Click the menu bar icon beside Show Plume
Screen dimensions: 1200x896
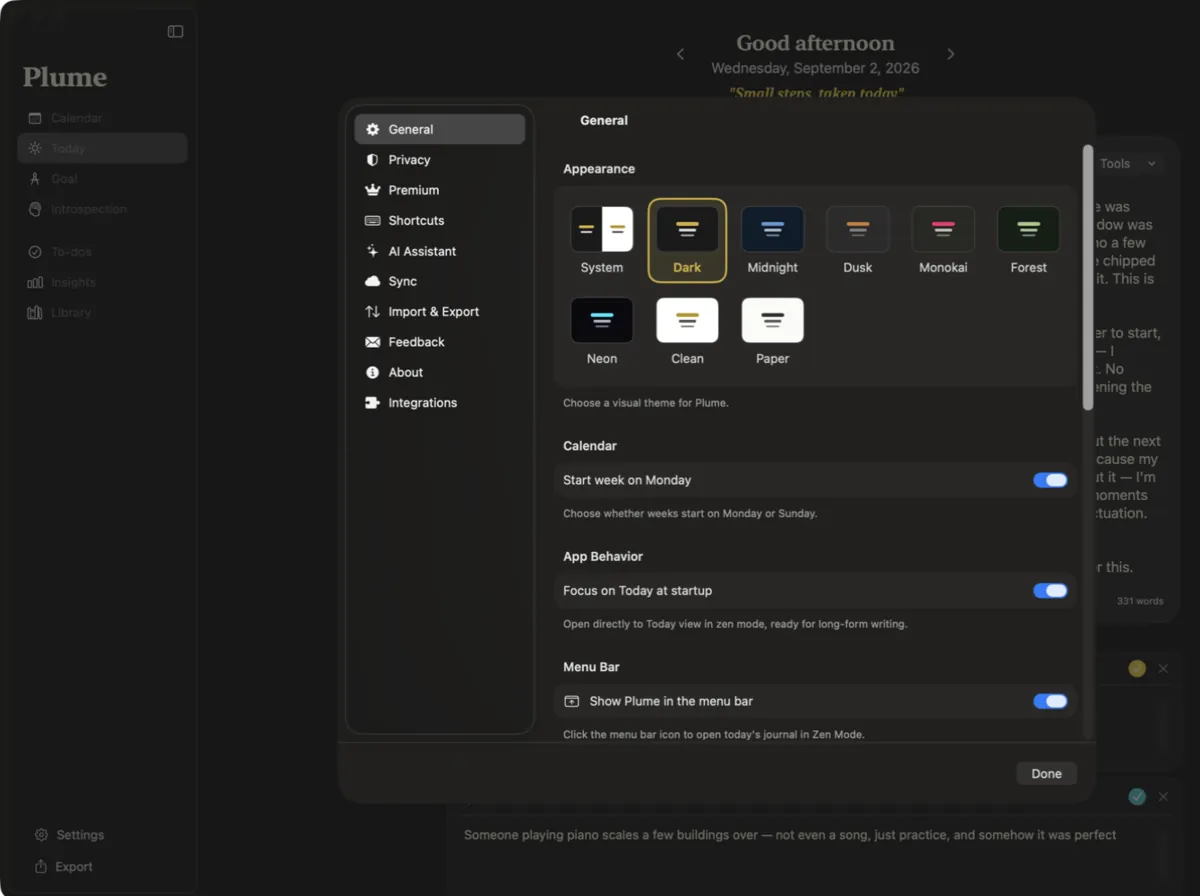(572, 701)
